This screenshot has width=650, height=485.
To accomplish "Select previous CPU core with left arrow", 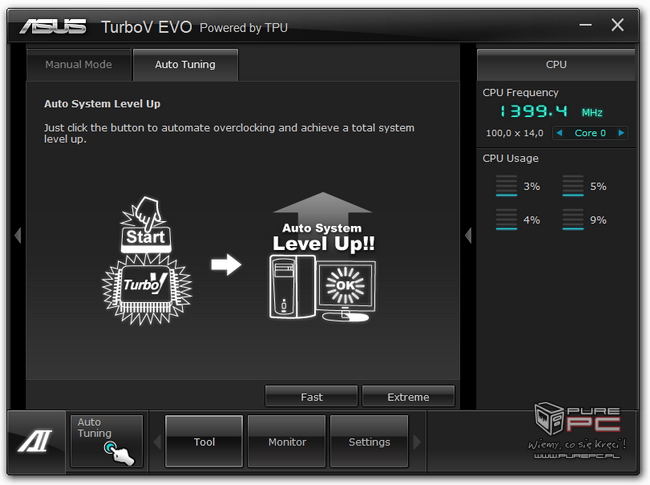I will click(x=559, y=133).
